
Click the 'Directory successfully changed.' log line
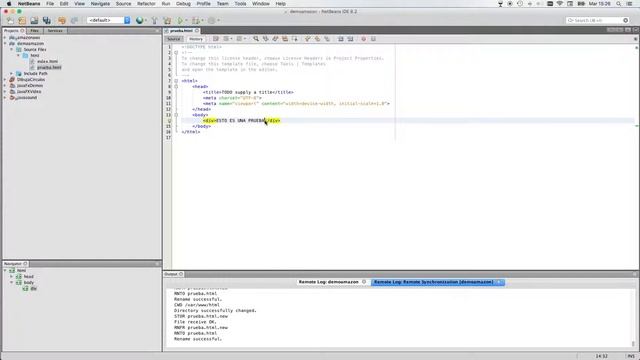click(x=215, y=311)
